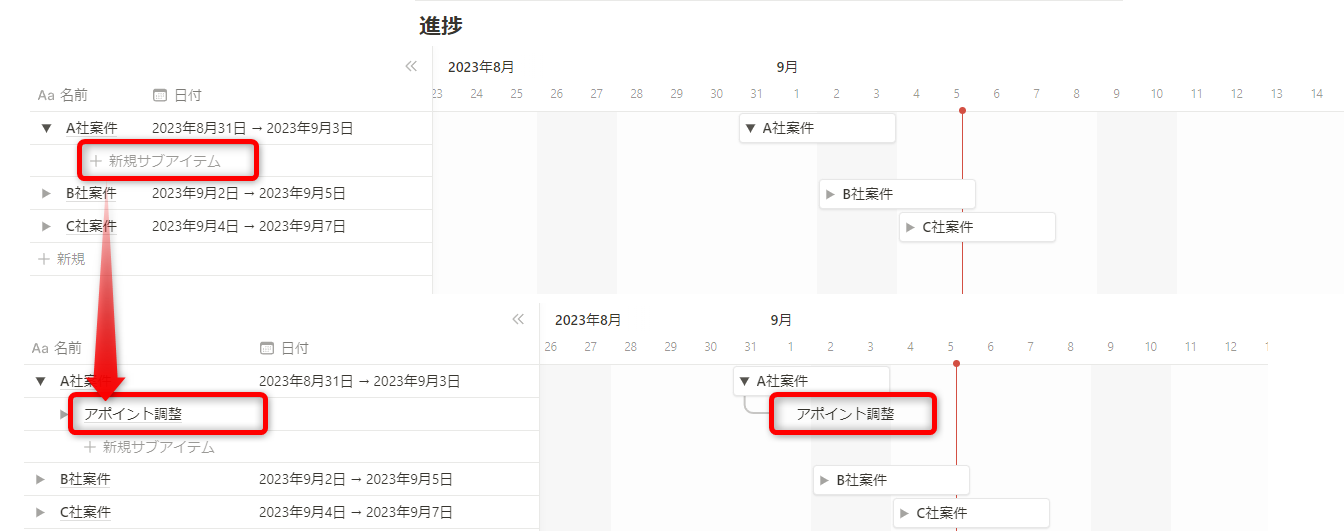Select the アポイント調整 bar on the timeline
Image resolution: width=1344 pixels, height=531 pixels.
[x=845, y=414]
